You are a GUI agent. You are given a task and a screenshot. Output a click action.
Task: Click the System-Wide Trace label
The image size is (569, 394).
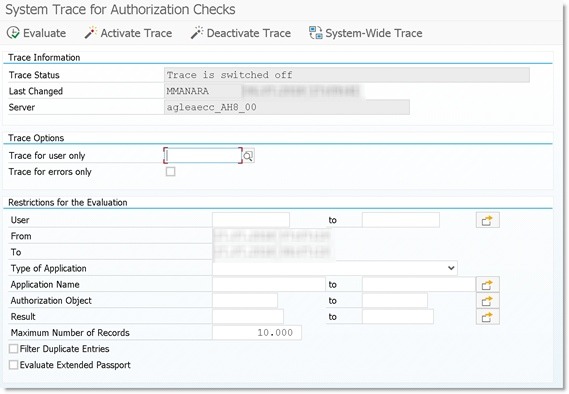374,33
